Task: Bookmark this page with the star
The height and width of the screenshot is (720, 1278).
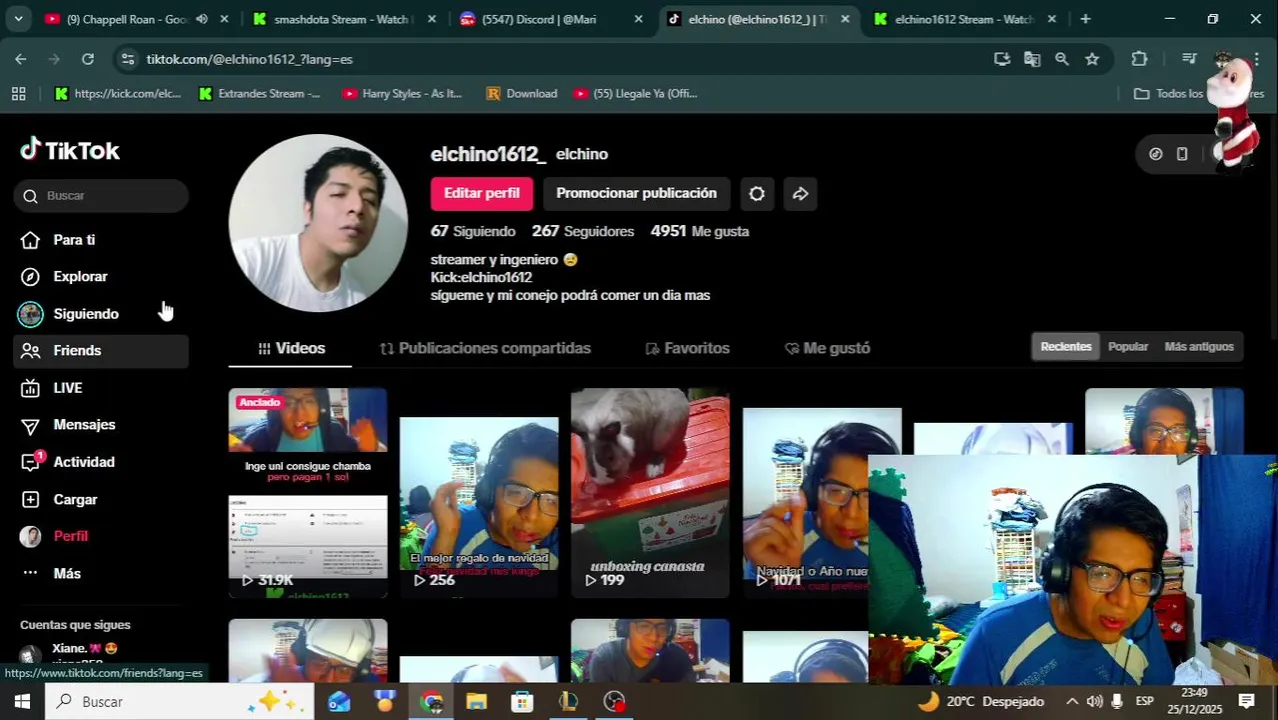Action: 1092,59
